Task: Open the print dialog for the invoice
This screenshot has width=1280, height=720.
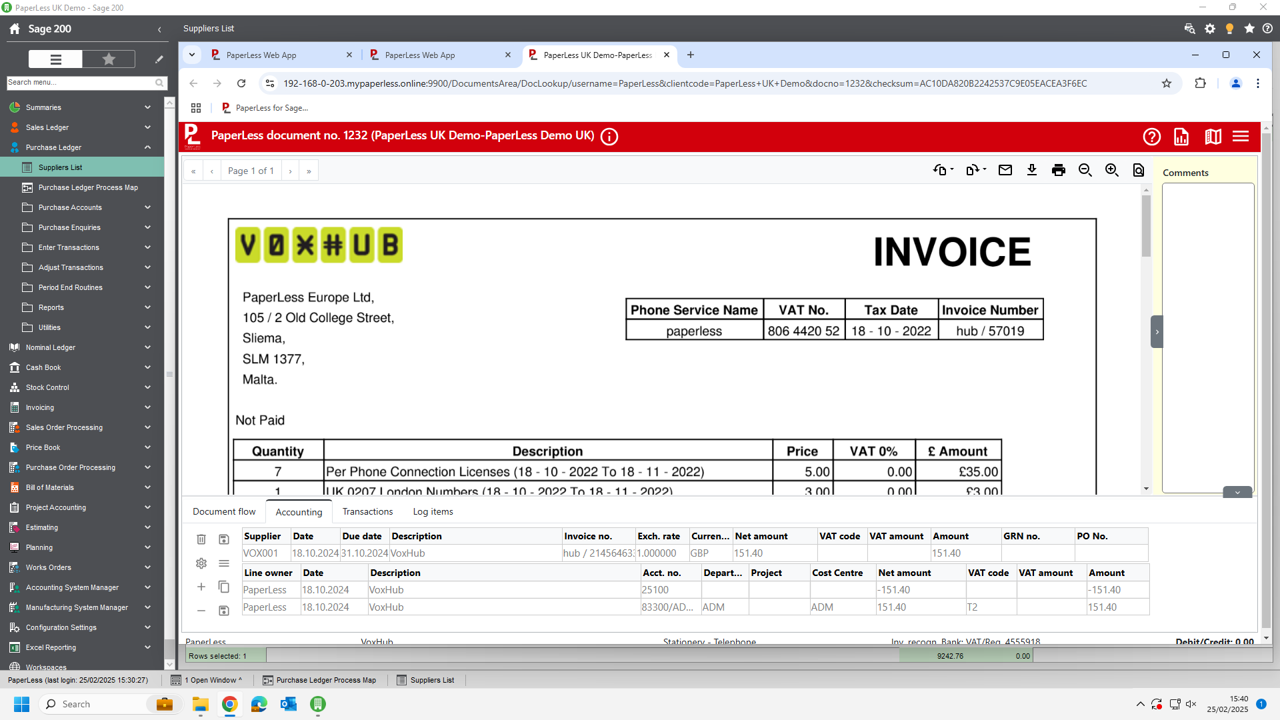Action: tap(1058, 170)
